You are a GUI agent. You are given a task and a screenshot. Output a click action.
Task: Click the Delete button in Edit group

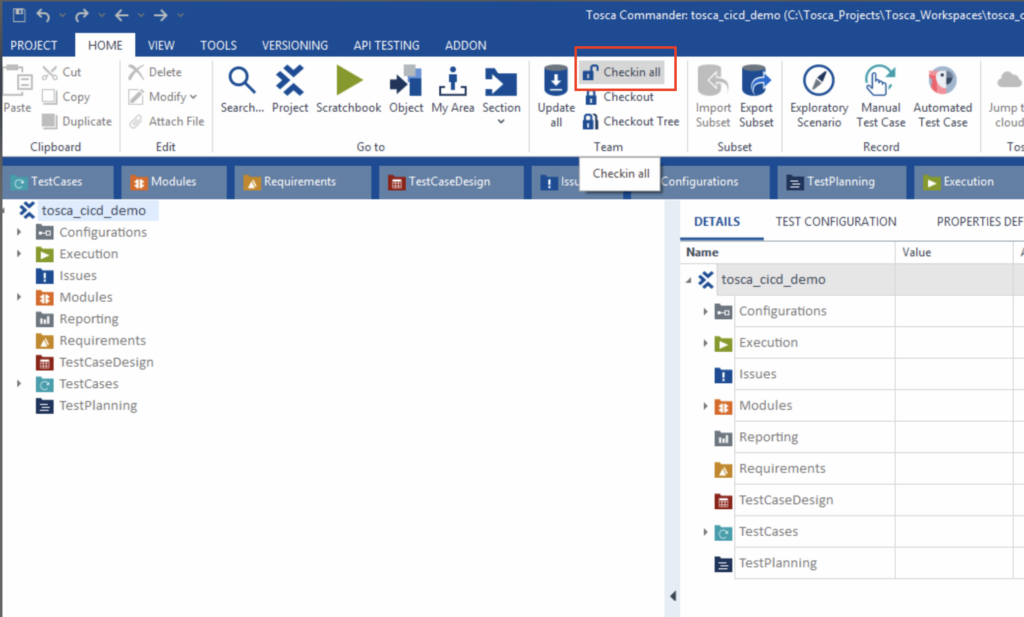click(x=155, y=72)
